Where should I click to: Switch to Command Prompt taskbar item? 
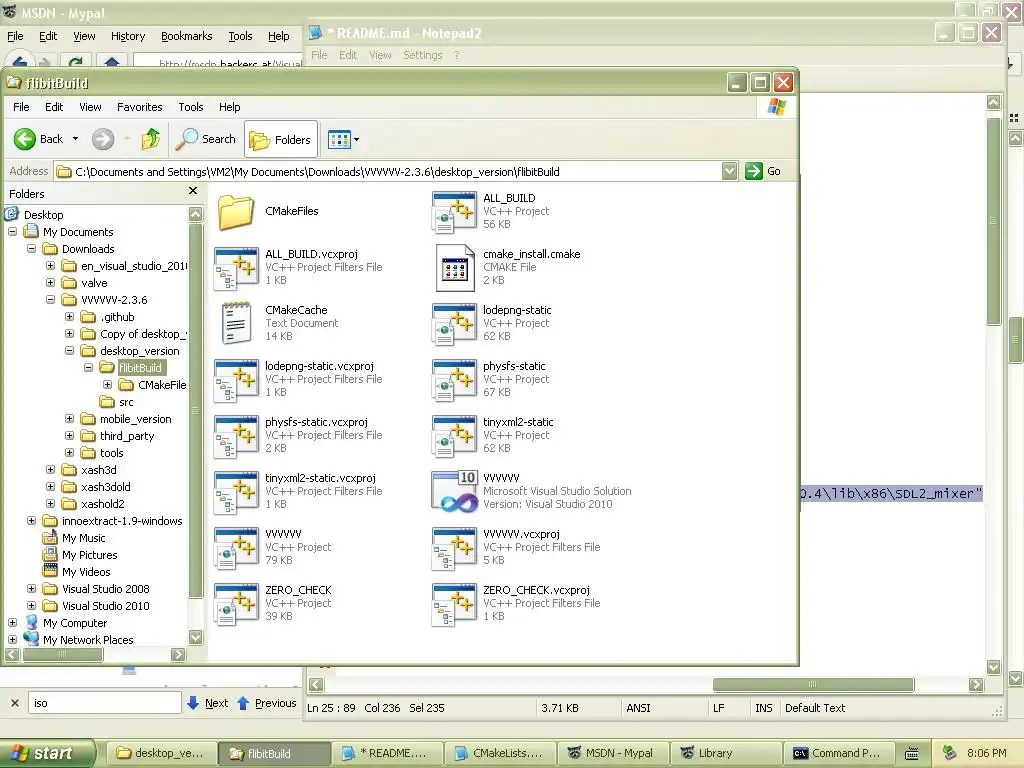click(837, 754)
